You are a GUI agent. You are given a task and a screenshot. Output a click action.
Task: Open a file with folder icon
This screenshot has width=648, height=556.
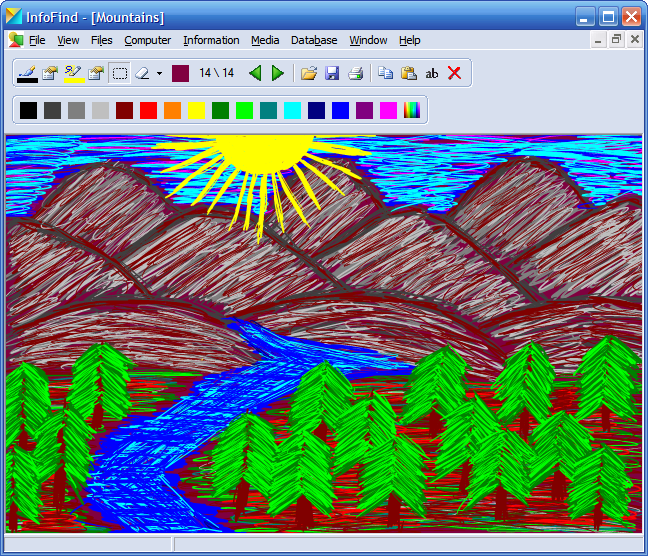(x=309, y=74)
